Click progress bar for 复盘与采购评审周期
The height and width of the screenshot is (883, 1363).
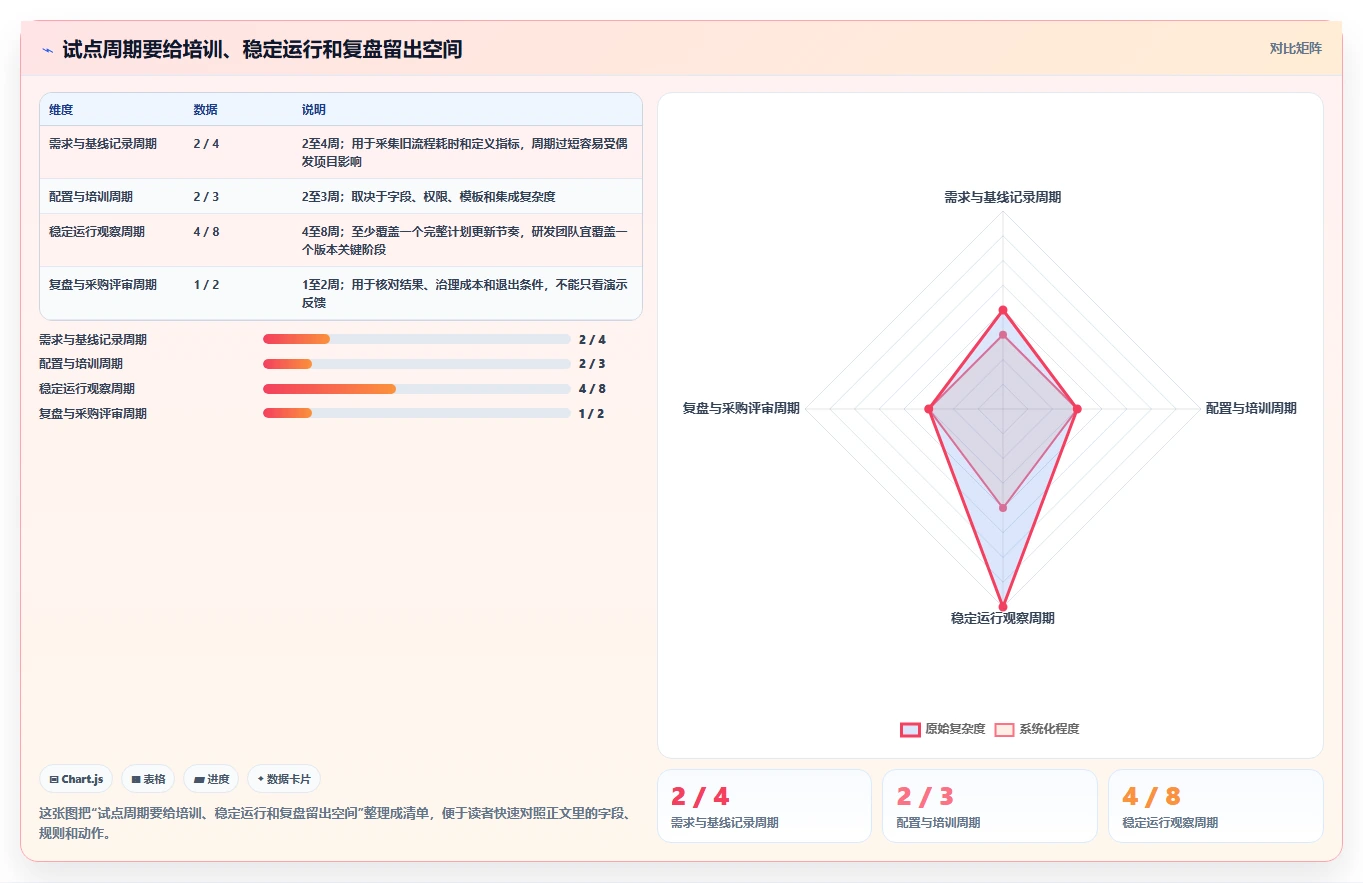417,413
